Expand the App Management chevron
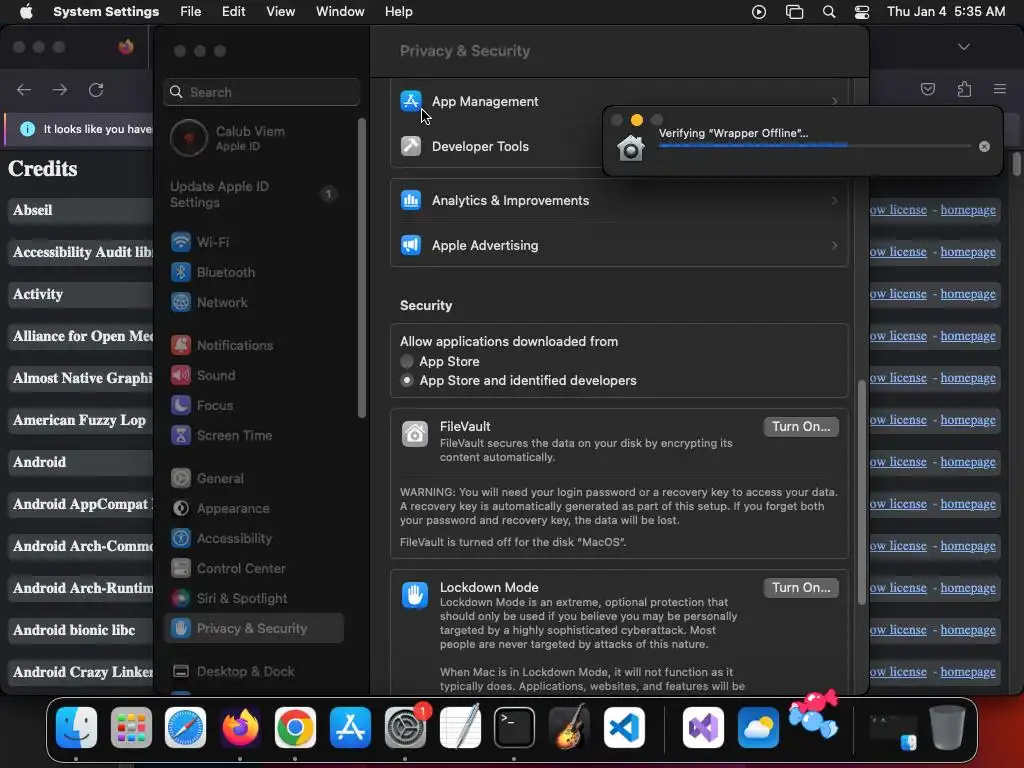The image size is (1024, 768). click(x=834, y=101)
